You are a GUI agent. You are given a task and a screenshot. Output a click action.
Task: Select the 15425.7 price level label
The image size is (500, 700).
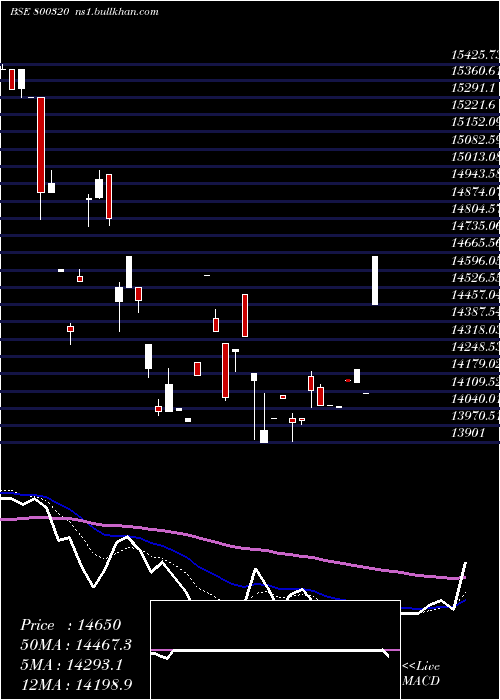475,55
